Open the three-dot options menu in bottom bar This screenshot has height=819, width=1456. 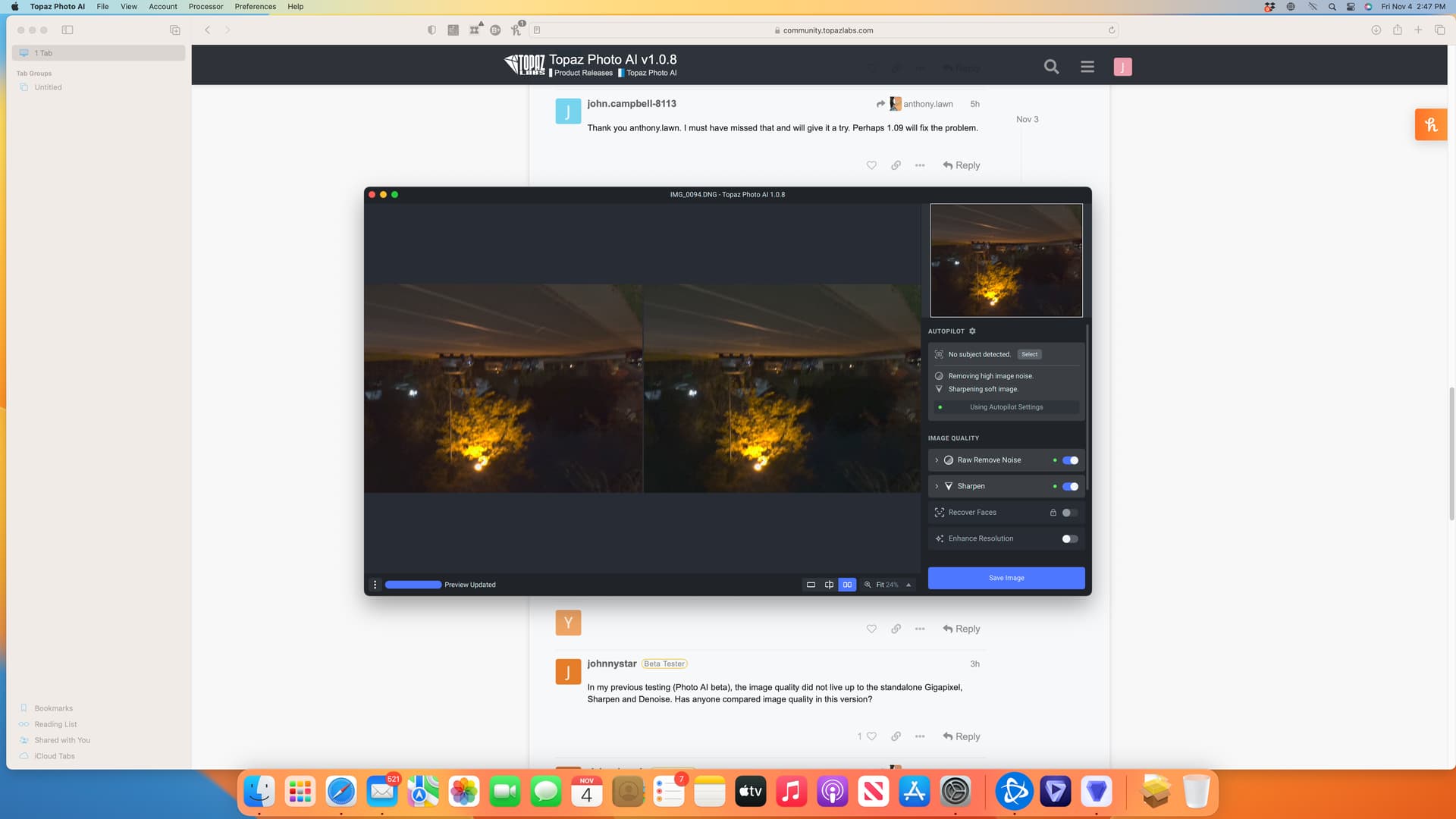[x=375, y=585]
